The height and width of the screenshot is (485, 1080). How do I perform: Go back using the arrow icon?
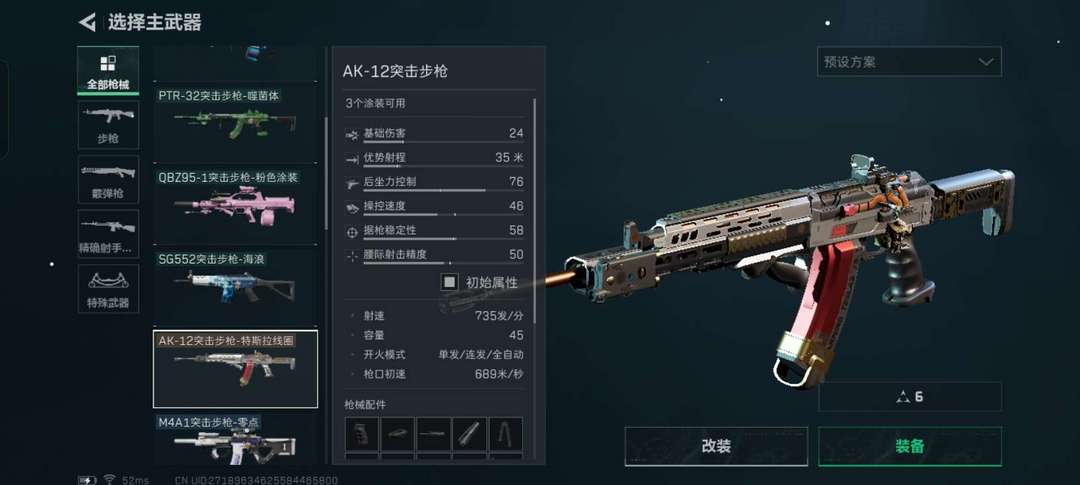point(87,22)
